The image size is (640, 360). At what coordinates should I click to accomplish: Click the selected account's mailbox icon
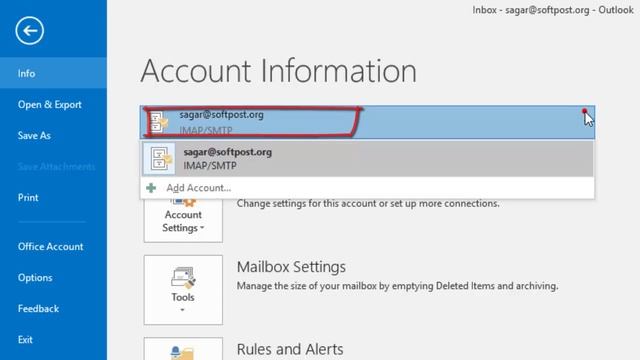(159, 122)
